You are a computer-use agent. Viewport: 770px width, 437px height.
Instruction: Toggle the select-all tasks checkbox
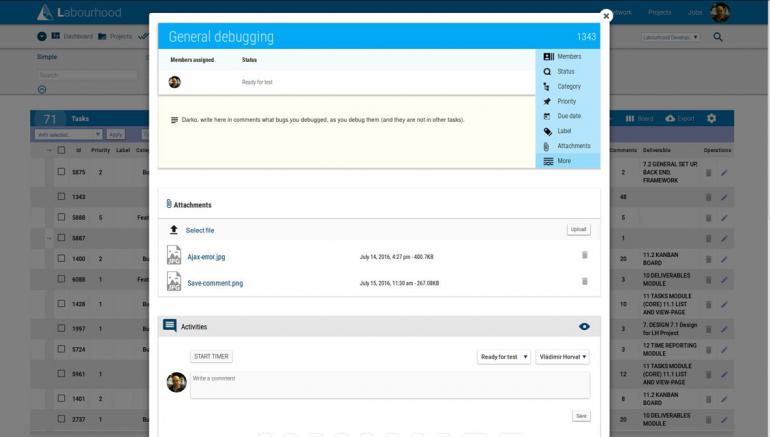[61, 150]
